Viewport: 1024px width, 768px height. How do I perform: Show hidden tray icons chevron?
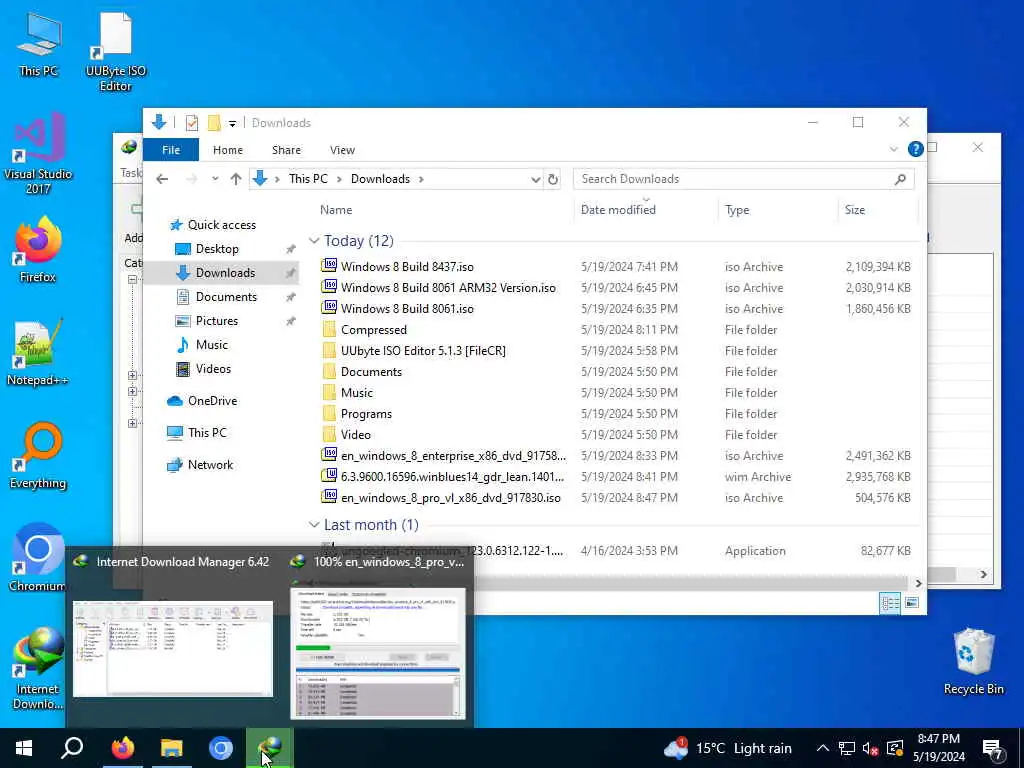click(823, 748)
